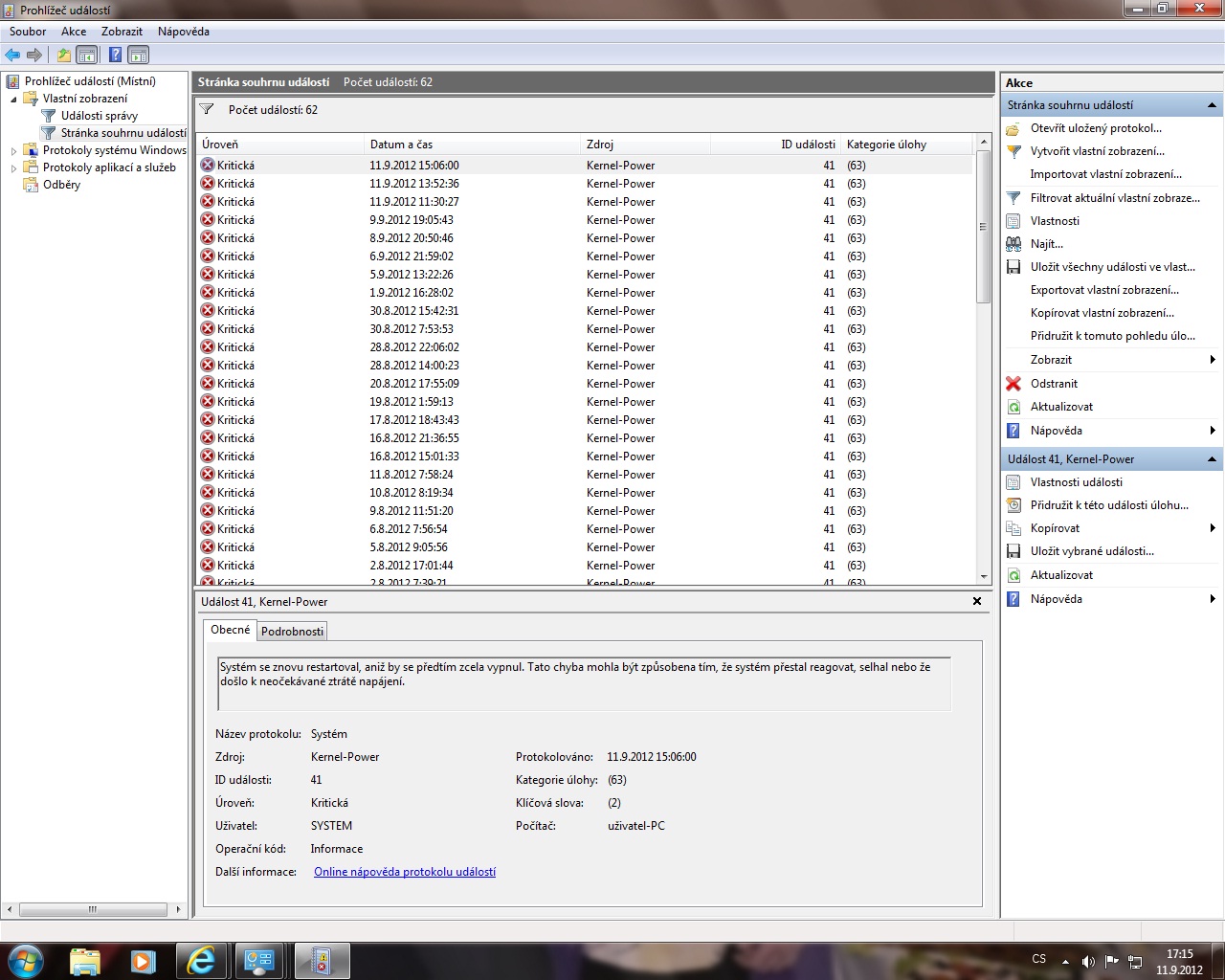
Task: Open the 'Zobrazit' submenu arrow in the Akce pane
Action: click(1213, 360)
